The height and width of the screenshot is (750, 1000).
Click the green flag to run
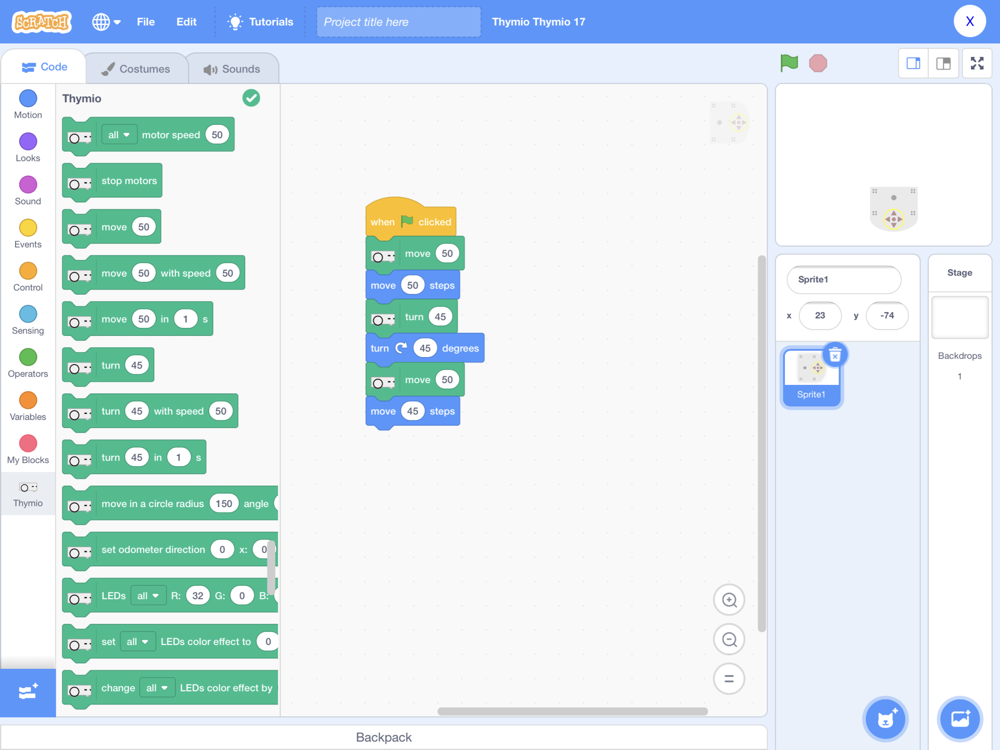(x=789, y=63)
